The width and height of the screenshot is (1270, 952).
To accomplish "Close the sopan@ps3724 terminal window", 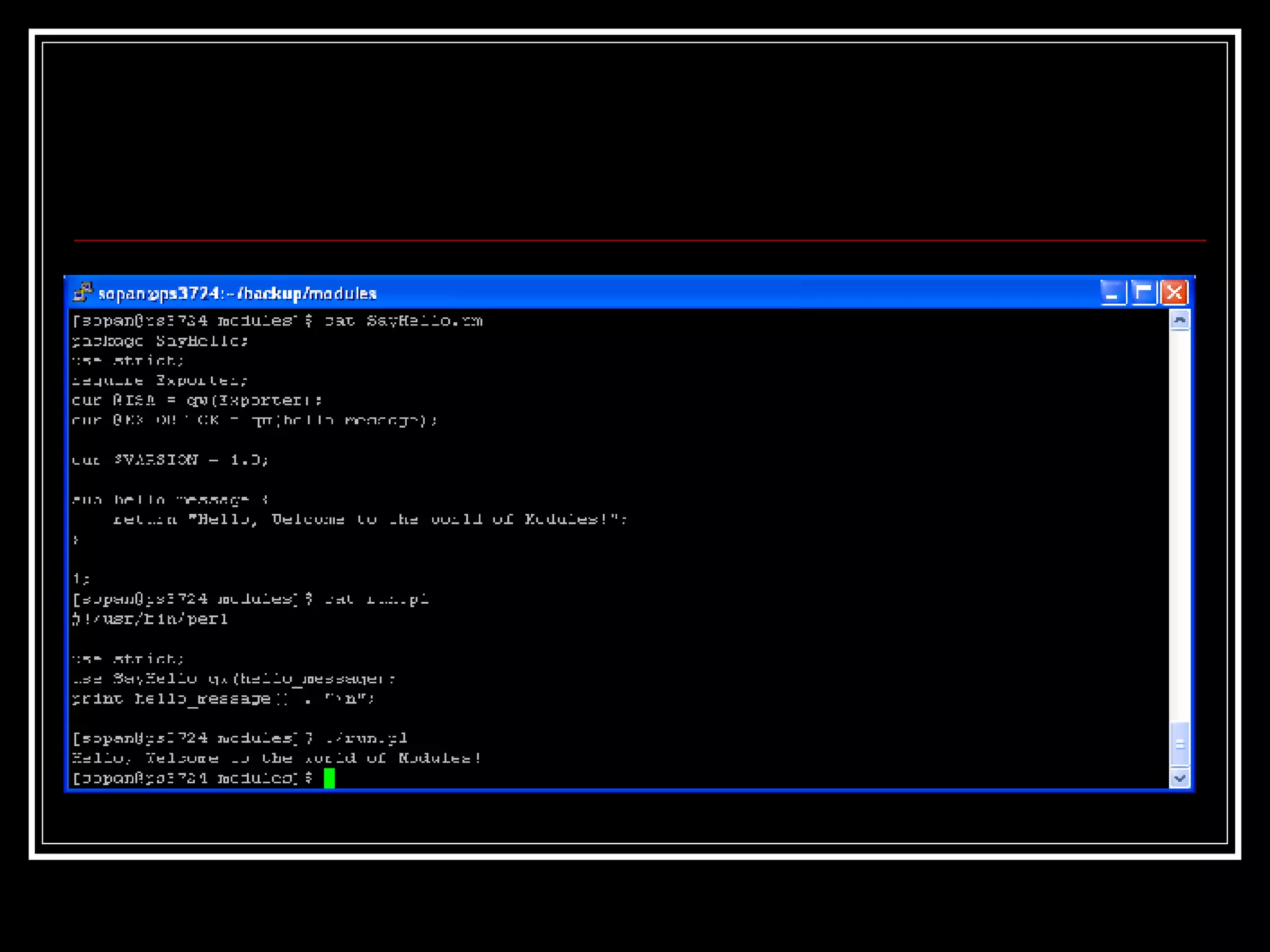I will [1174, 293].
